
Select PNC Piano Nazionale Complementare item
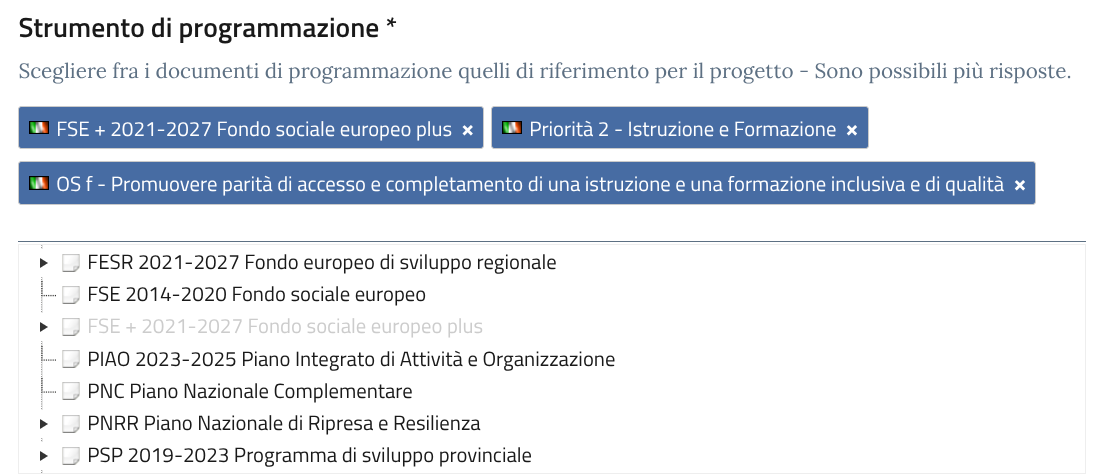click(x=250, y=391)
